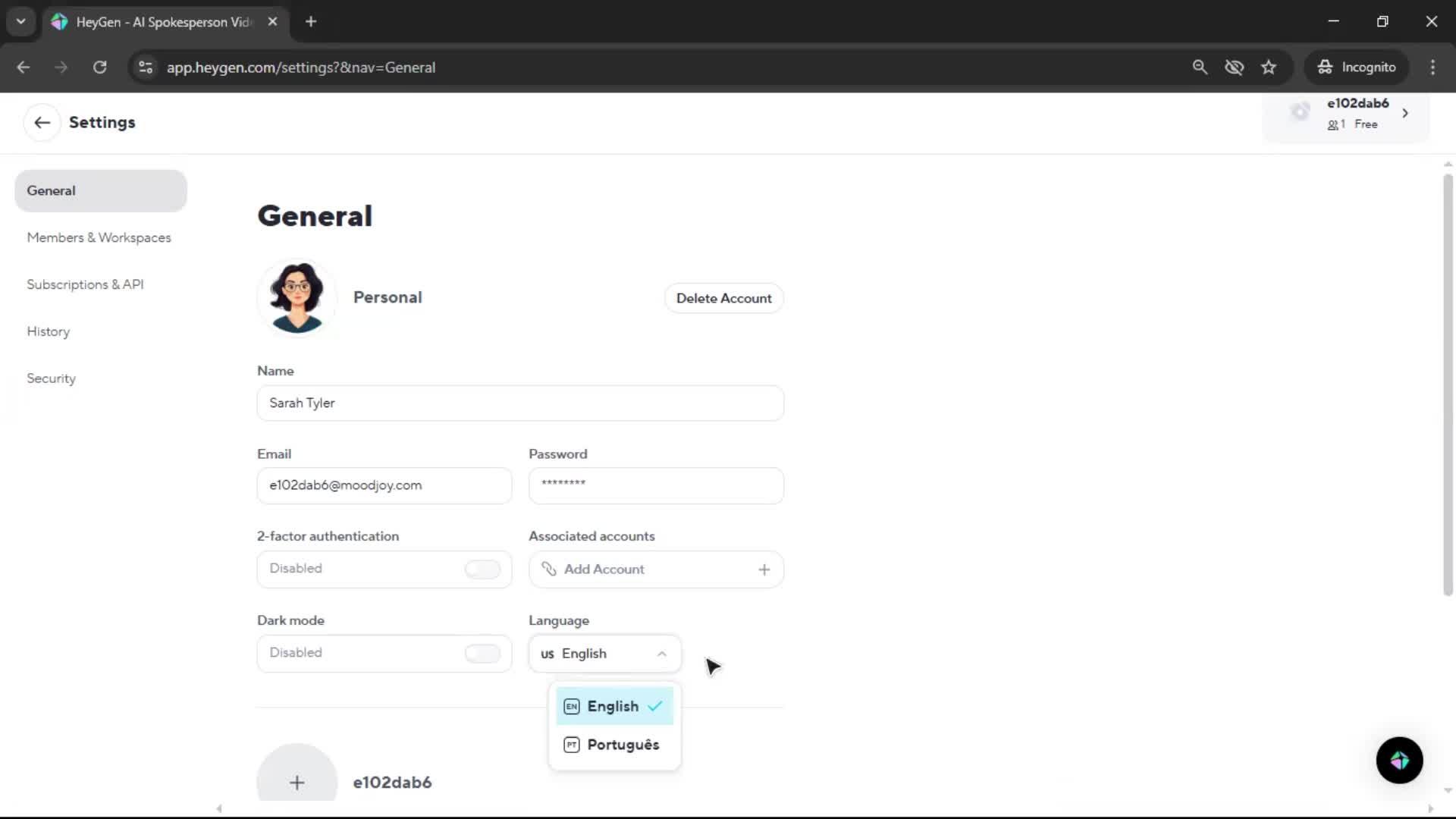Screen dimensions: 1456x819
Task: Go to the Security settings section
Action: pyautogui.click(x=51, y=378)
